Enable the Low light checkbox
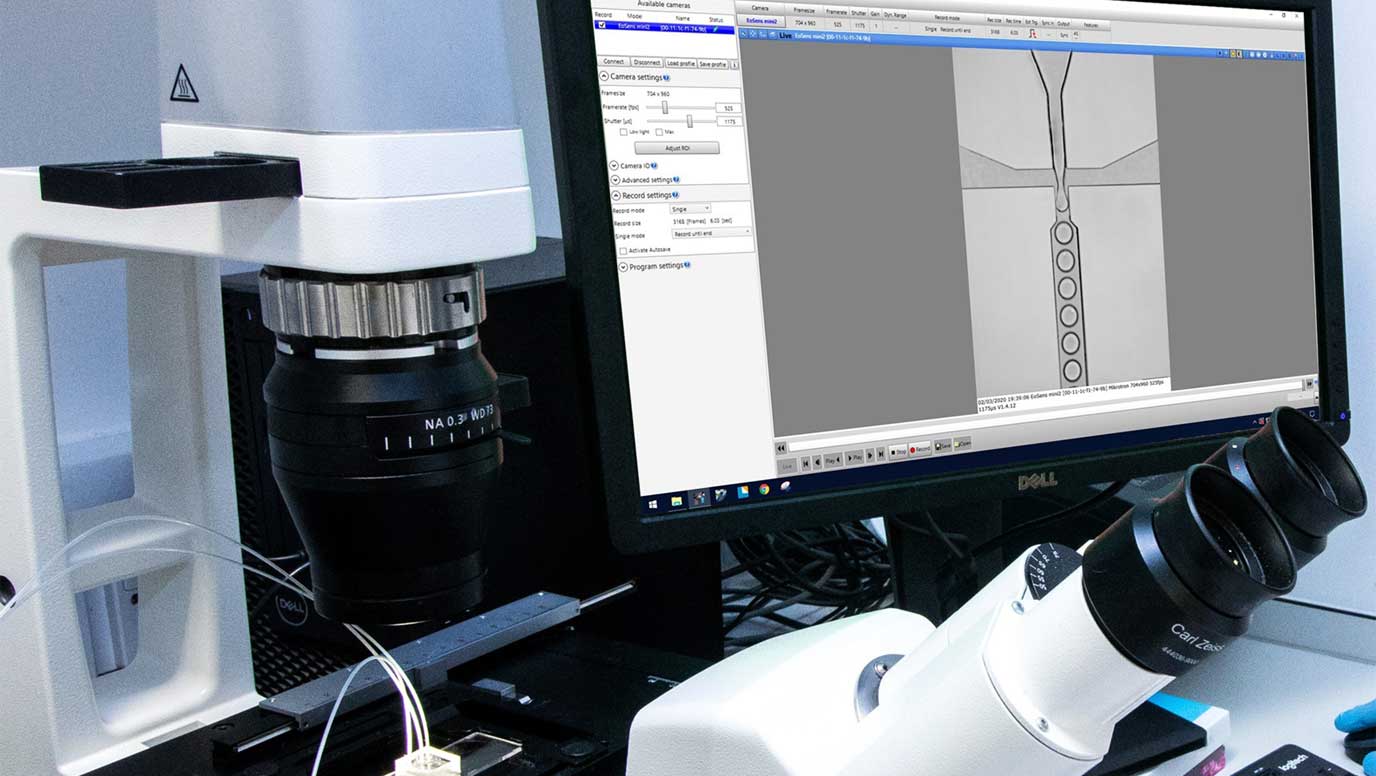The image size is (1376, 776). 623,132
